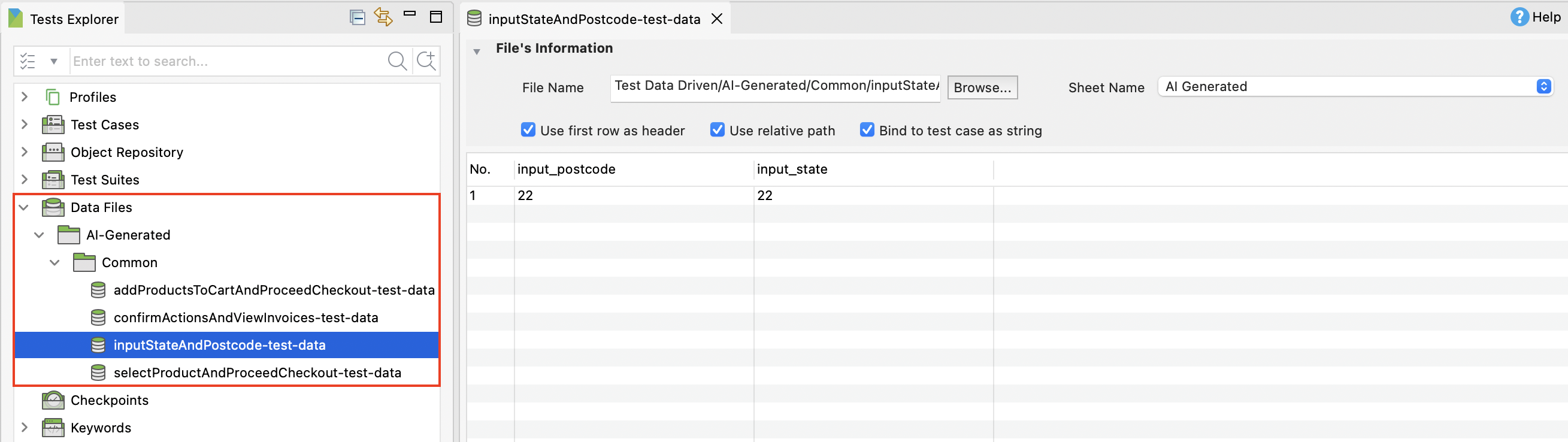1568x442 pixels.
Task: Uncheck Use first row as header
Action: (528, 131)
